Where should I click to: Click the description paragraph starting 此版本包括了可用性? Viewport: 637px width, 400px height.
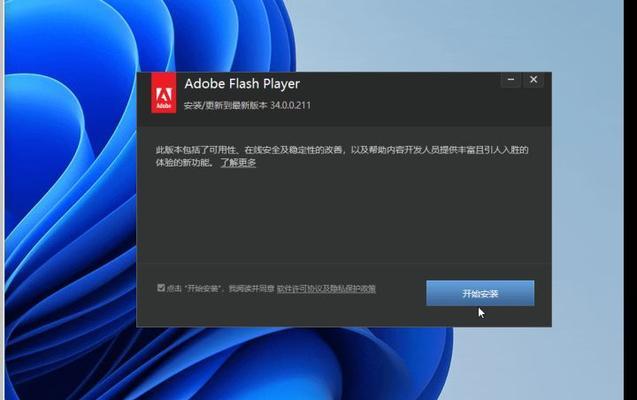342,156
